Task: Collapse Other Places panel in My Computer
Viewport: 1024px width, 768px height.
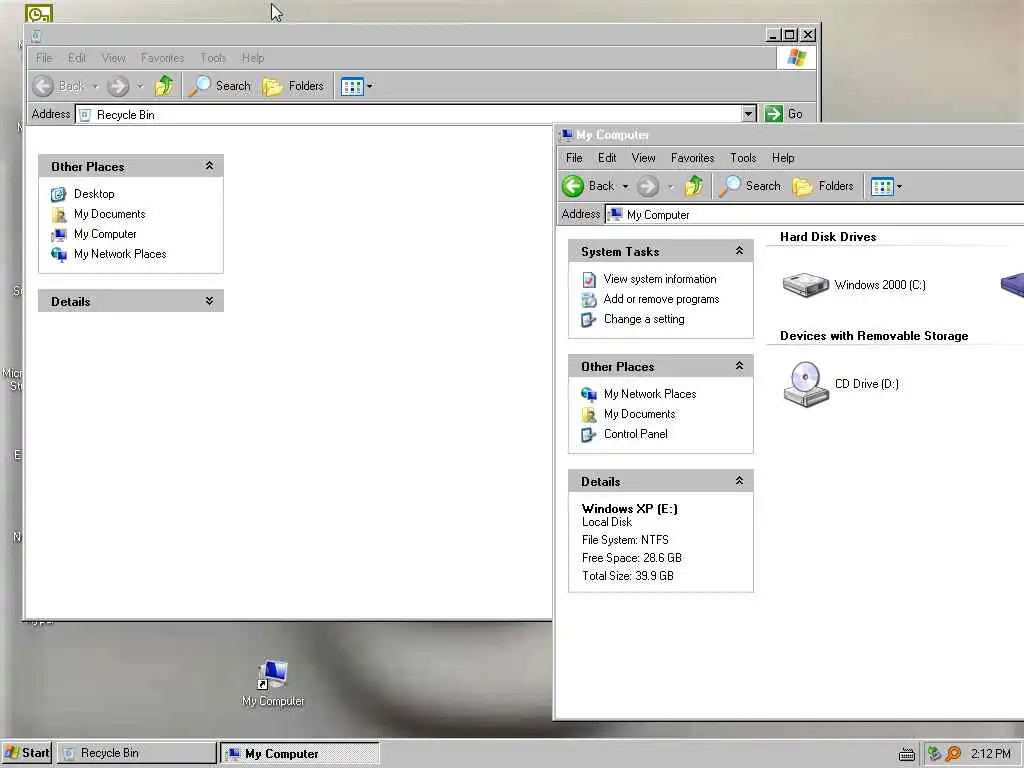Action: click(x=739, y=366)
